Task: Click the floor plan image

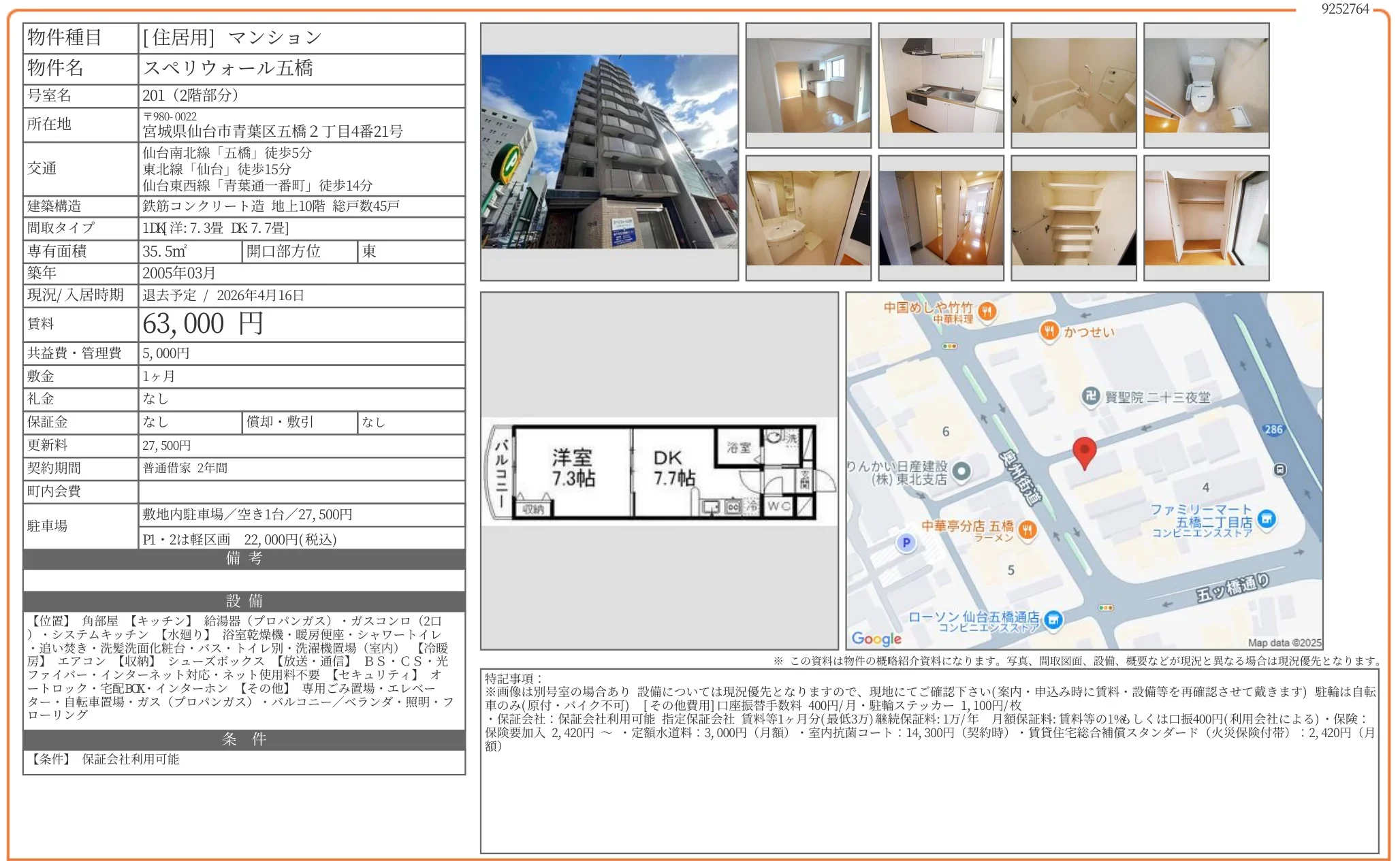Action: pos(658,471)
